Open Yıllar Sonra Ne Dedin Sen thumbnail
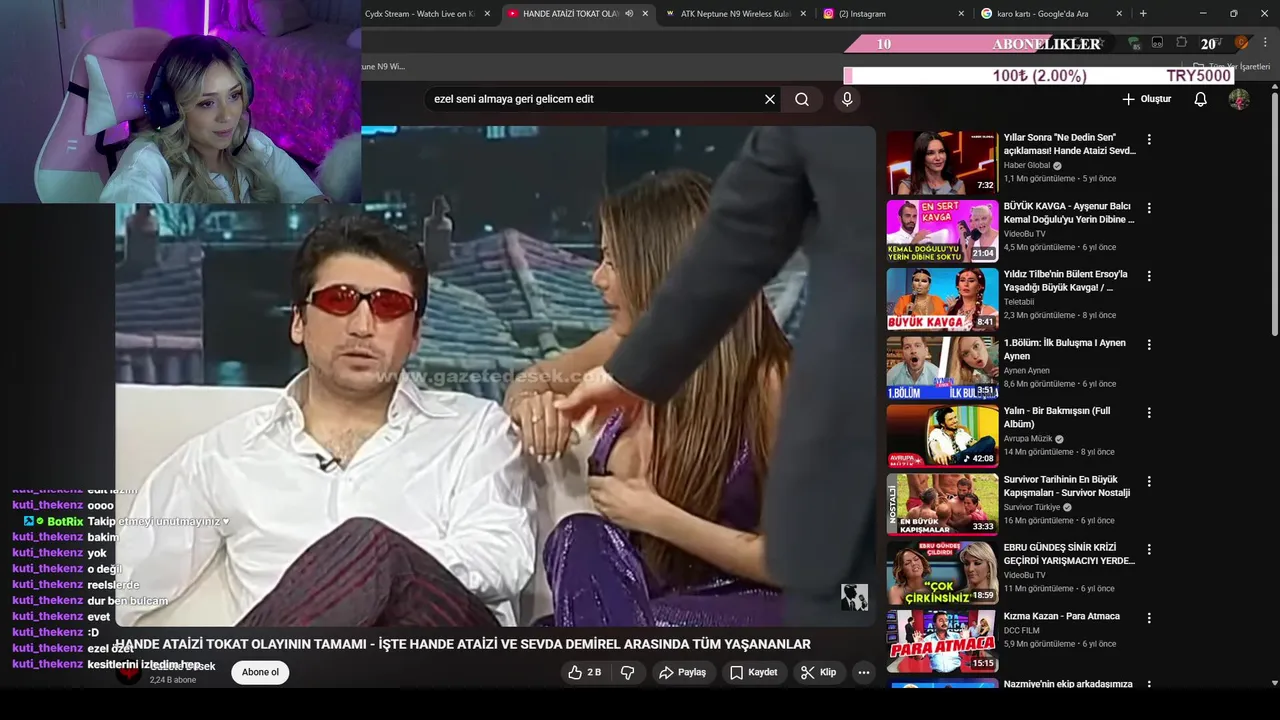1280x720 pixels. point(942,163)
